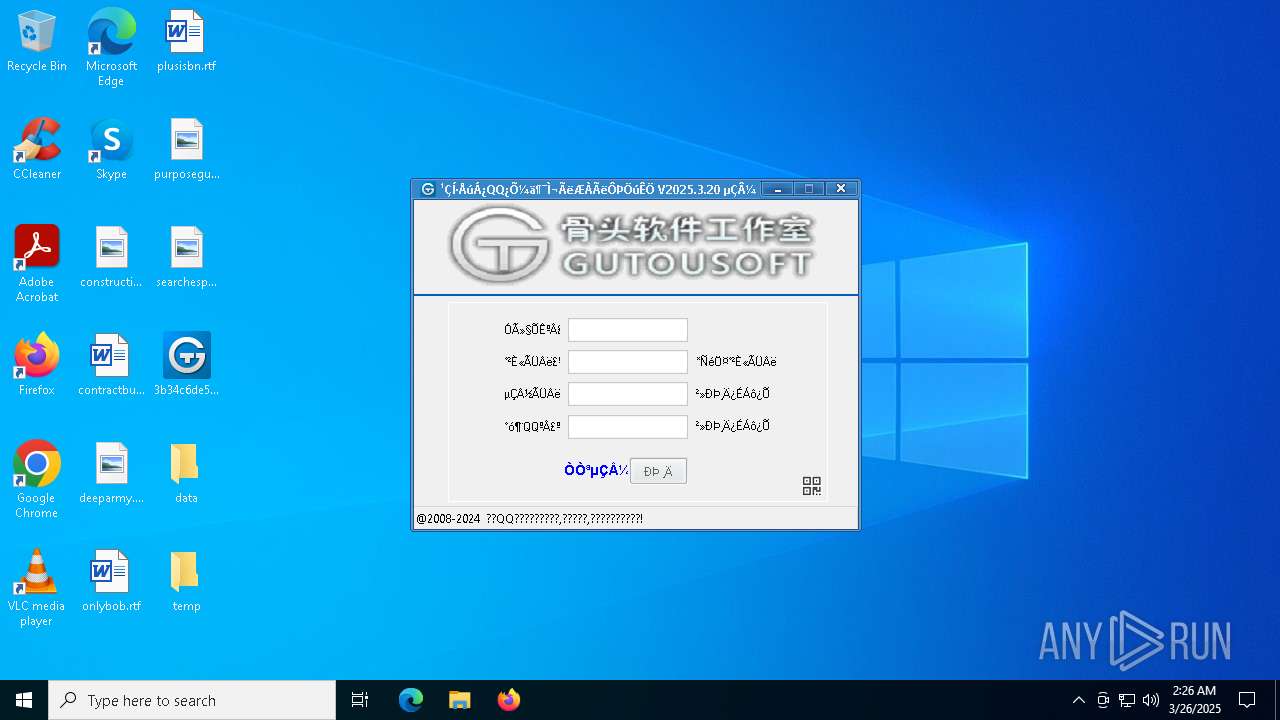The height and width of the screenshot is (720, 1280).
Task: Select the 3b34c6de5... application icon
Action: tap(186, 364)
